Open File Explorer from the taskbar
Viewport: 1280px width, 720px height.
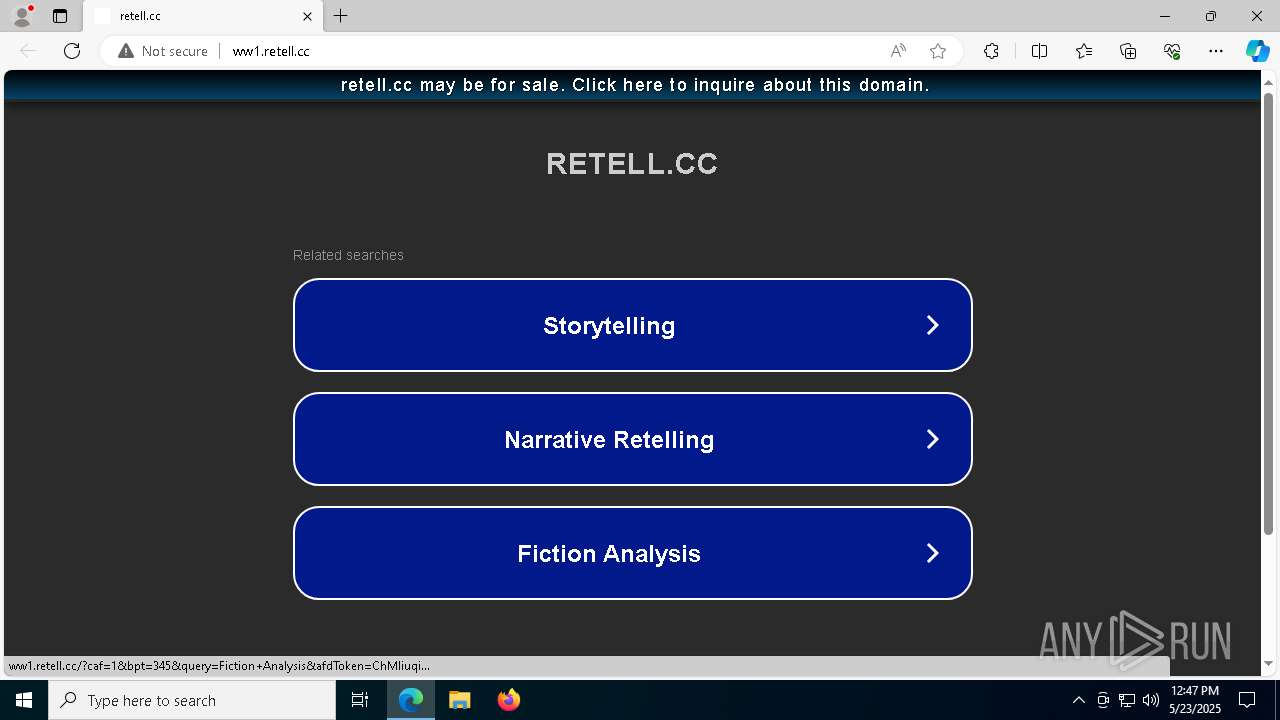click(460, 700)
